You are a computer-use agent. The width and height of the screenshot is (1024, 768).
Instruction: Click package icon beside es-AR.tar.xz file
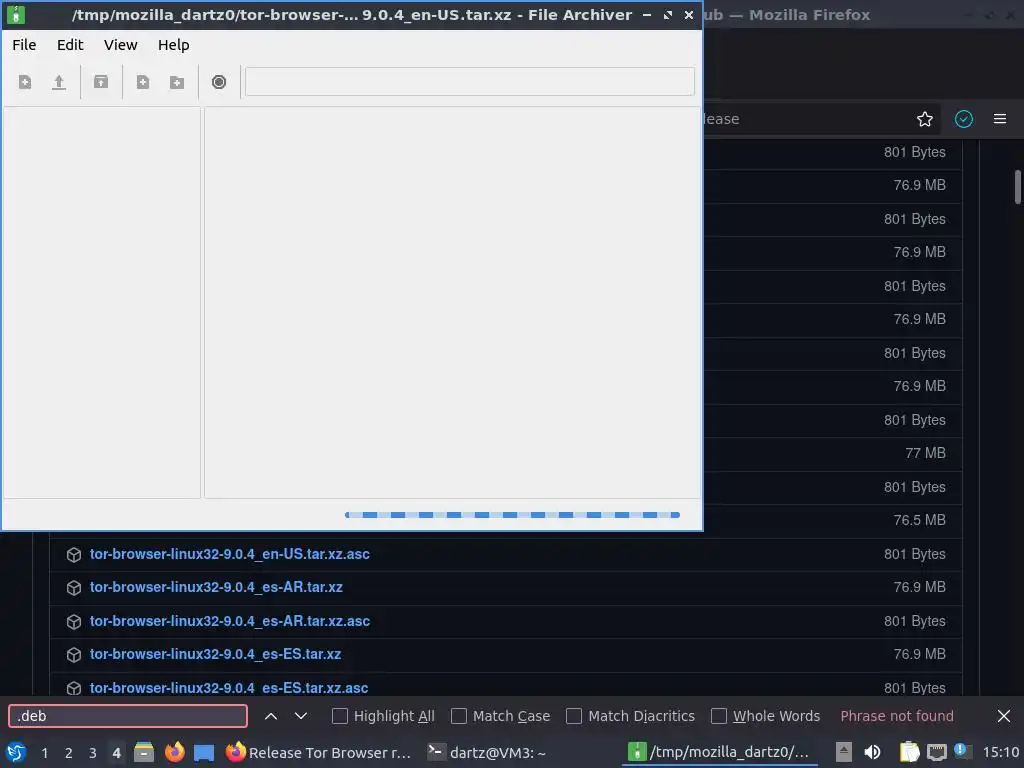(x=74, y=588)
